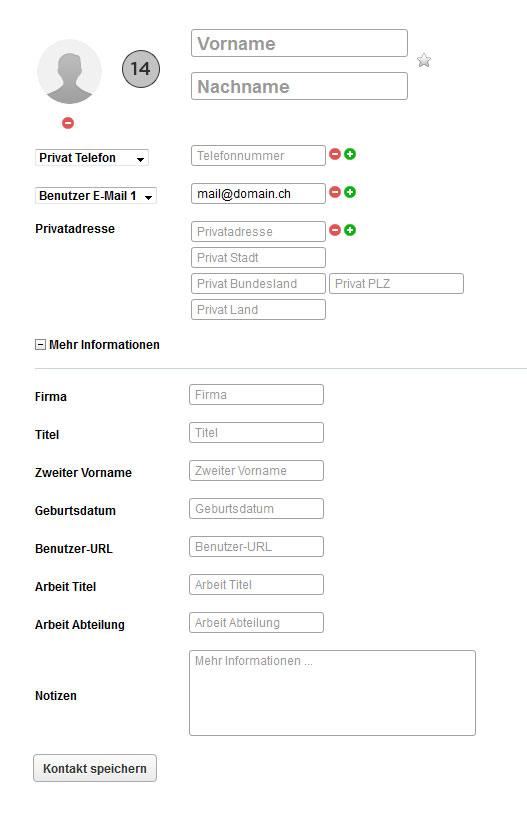Focus the Nachname input field
The height and width of the screenshot is (830, 527).
(299, 86)
